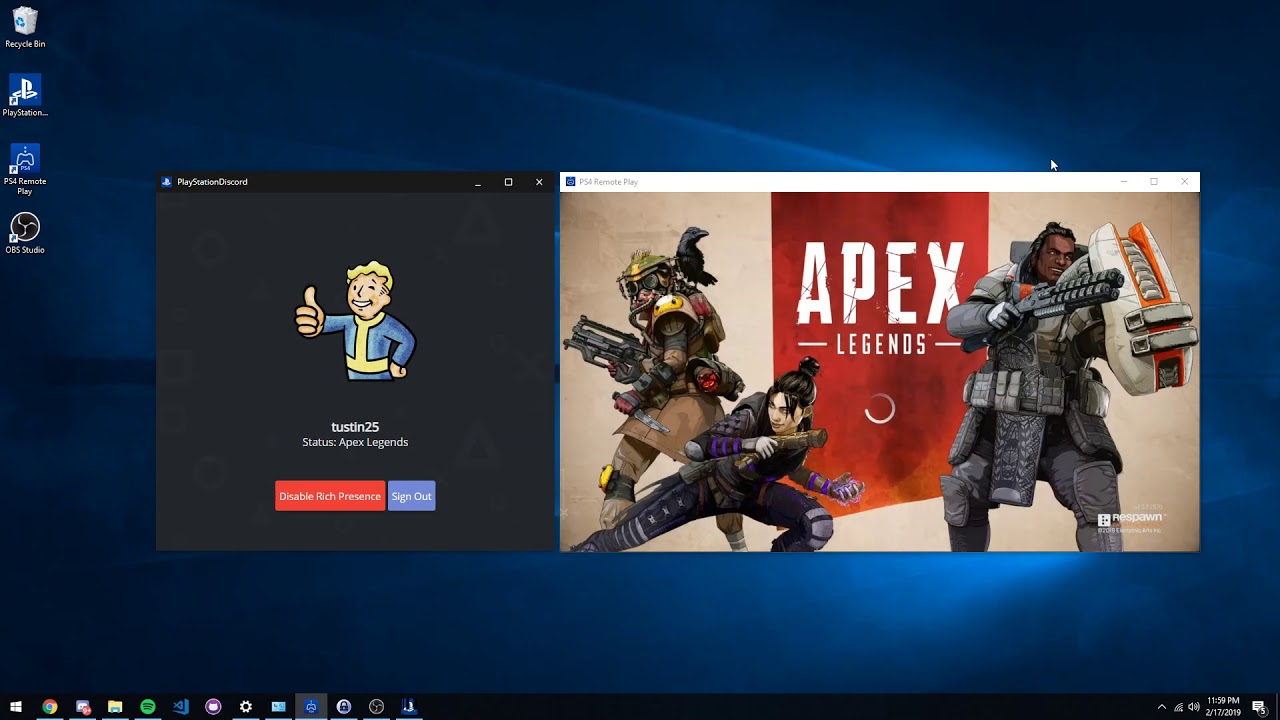Open the Action Center notifications icon
Screen dimensions: 1280x720
click(x=1260, y=707)
